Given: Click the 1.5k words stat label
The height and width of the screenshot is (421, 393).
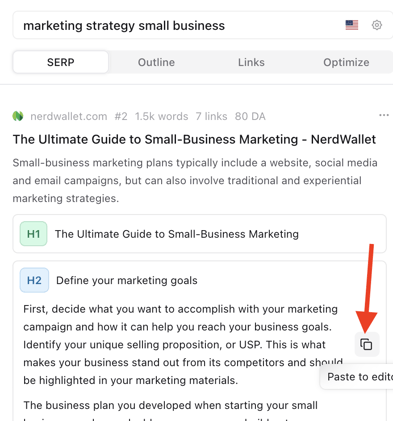Looking at the screenshot, I should 161,116.
